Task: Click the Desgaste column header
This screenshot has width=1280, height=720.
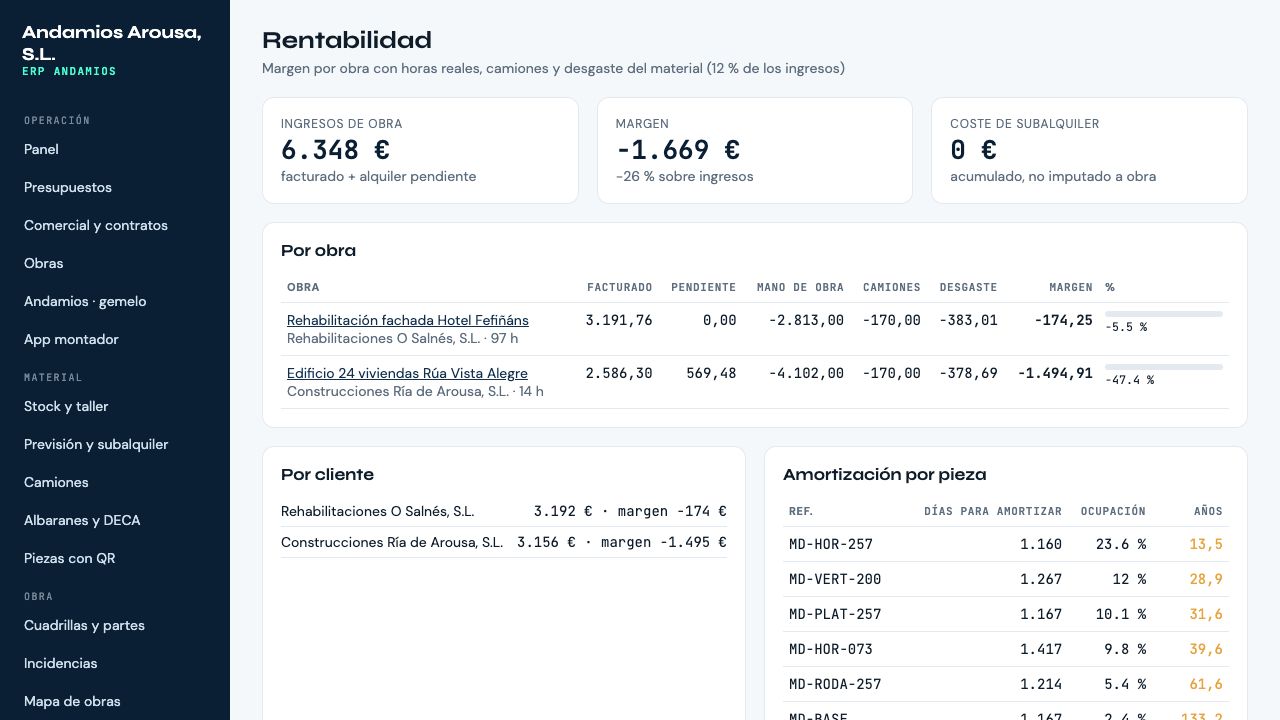Action: (968, 287)
